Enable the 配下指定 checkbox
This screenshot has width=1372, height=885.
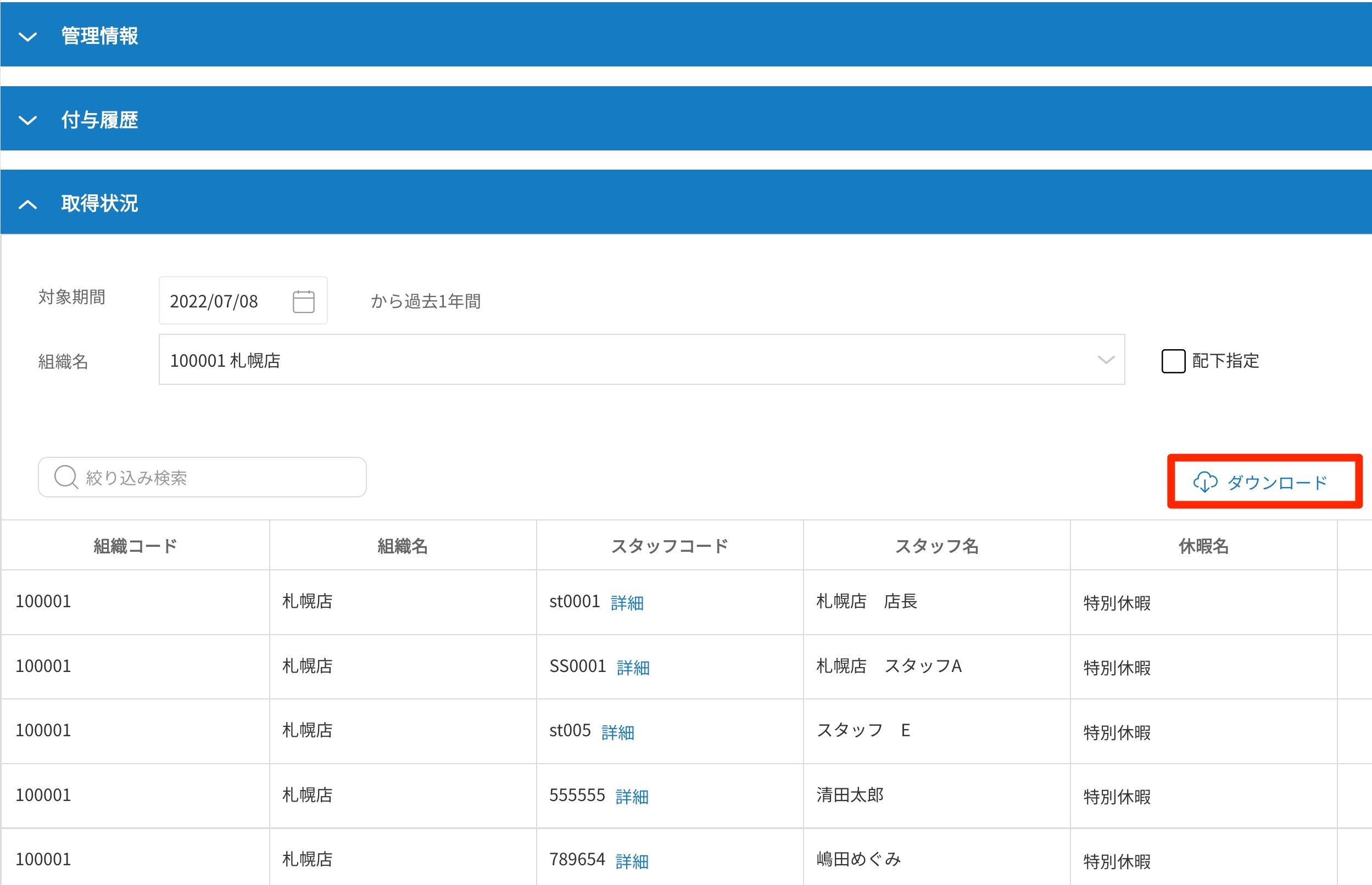1173,361
